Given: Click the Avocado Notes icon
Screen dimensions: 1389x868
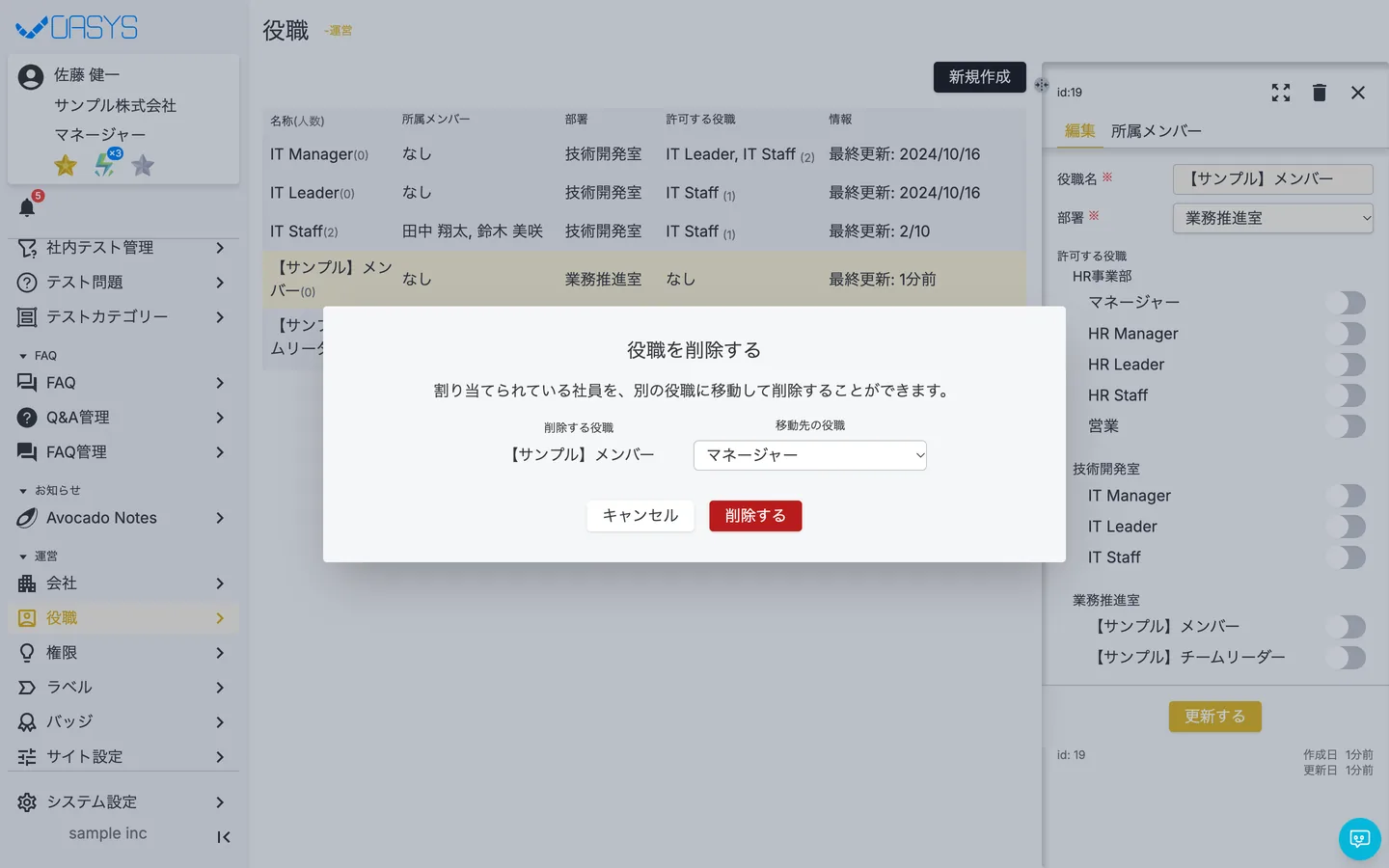Looking at the screenshot, I should 27,518.
